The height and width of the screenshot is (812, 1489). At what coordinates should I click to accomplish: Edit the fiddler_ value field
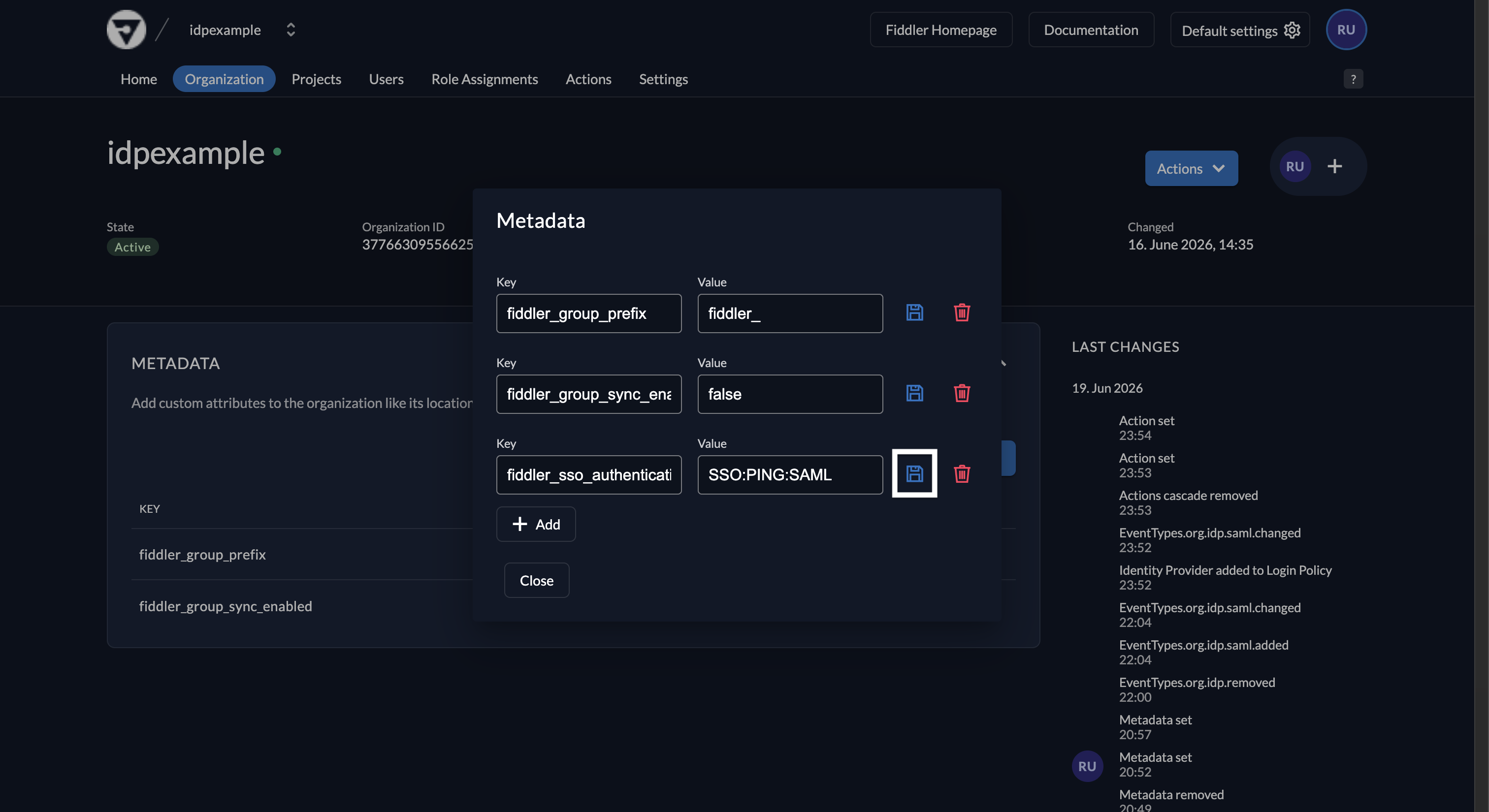click(x=790, y=313)
